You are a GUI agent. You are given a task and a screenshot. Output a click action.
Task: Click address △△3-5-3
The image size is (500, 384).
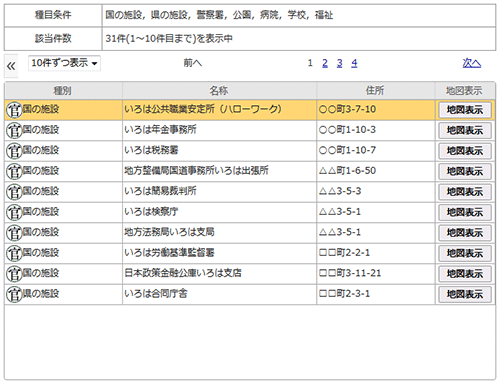pyautogui.click(x=340, y=191)
